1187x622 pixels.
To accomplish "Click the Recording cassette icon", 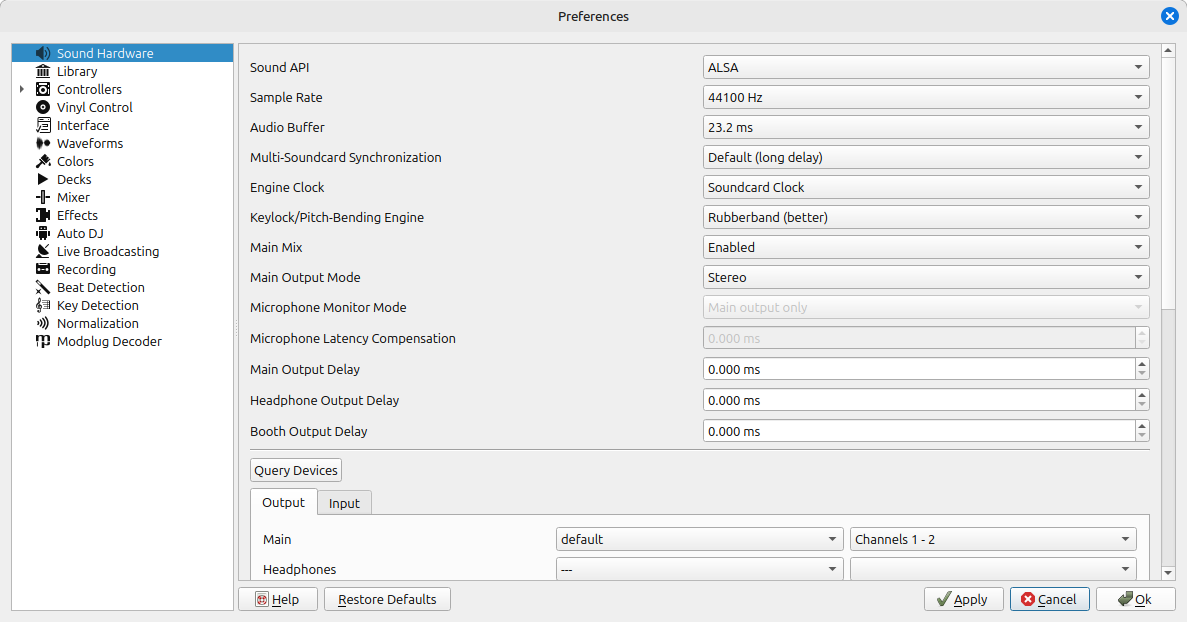I will tap(43, 270).
